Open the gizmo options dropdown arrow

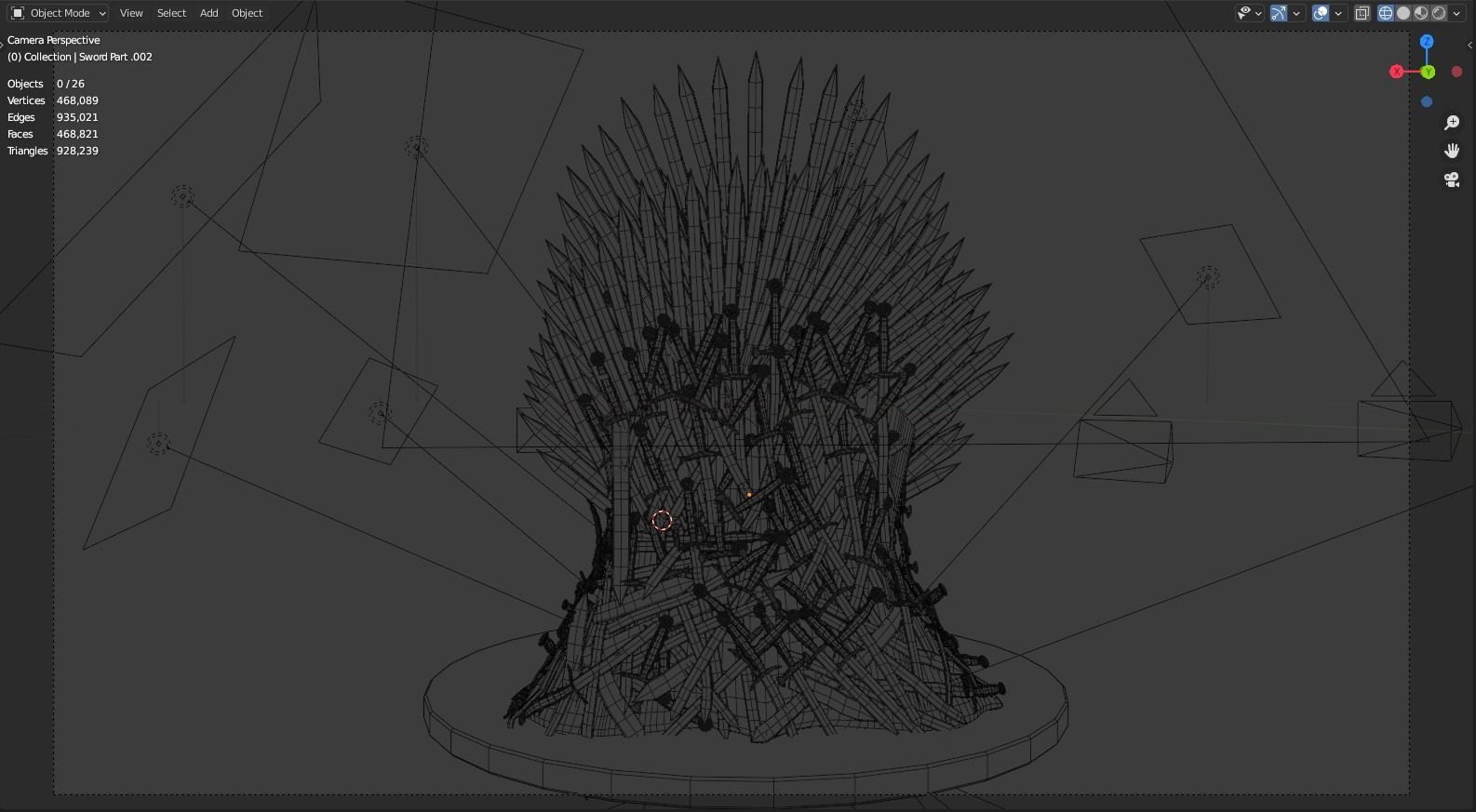pyautogui.click(x=1296, y=13)
